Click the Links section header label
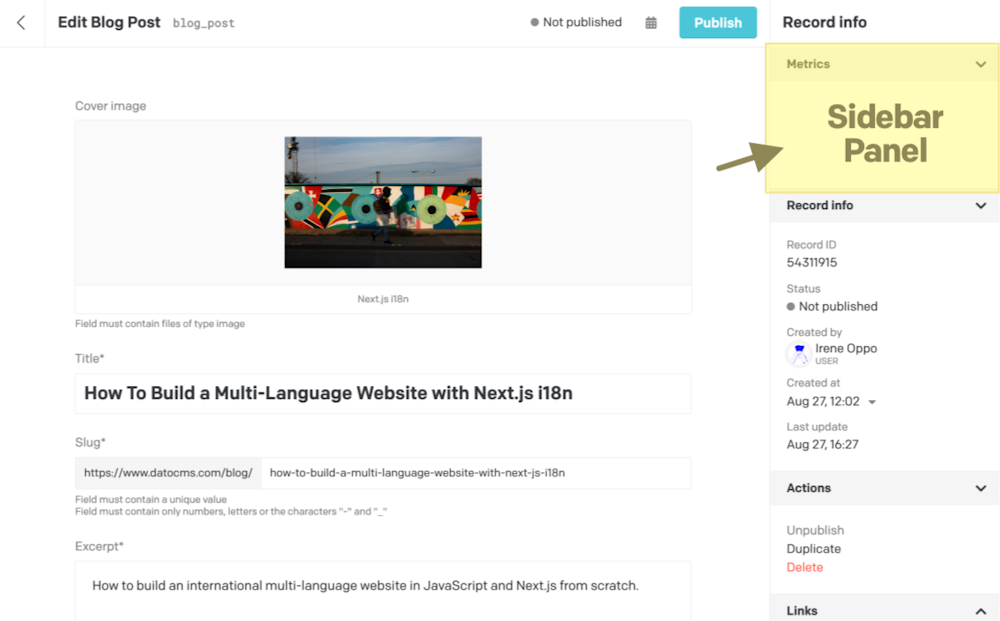Screen dimensions: 1000x621 [802, 611]
